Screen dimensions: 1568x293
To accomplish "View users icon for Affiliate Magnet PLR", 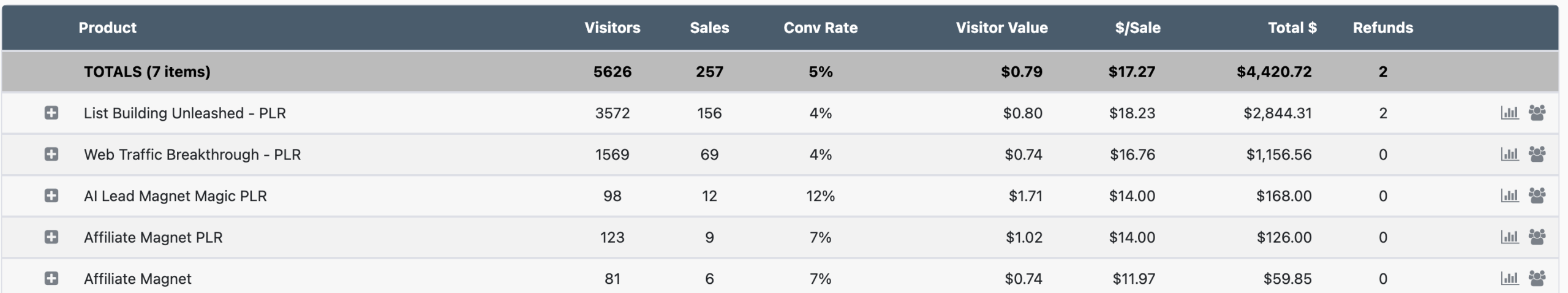I will pyautogui.click(x=1537, y=237).
